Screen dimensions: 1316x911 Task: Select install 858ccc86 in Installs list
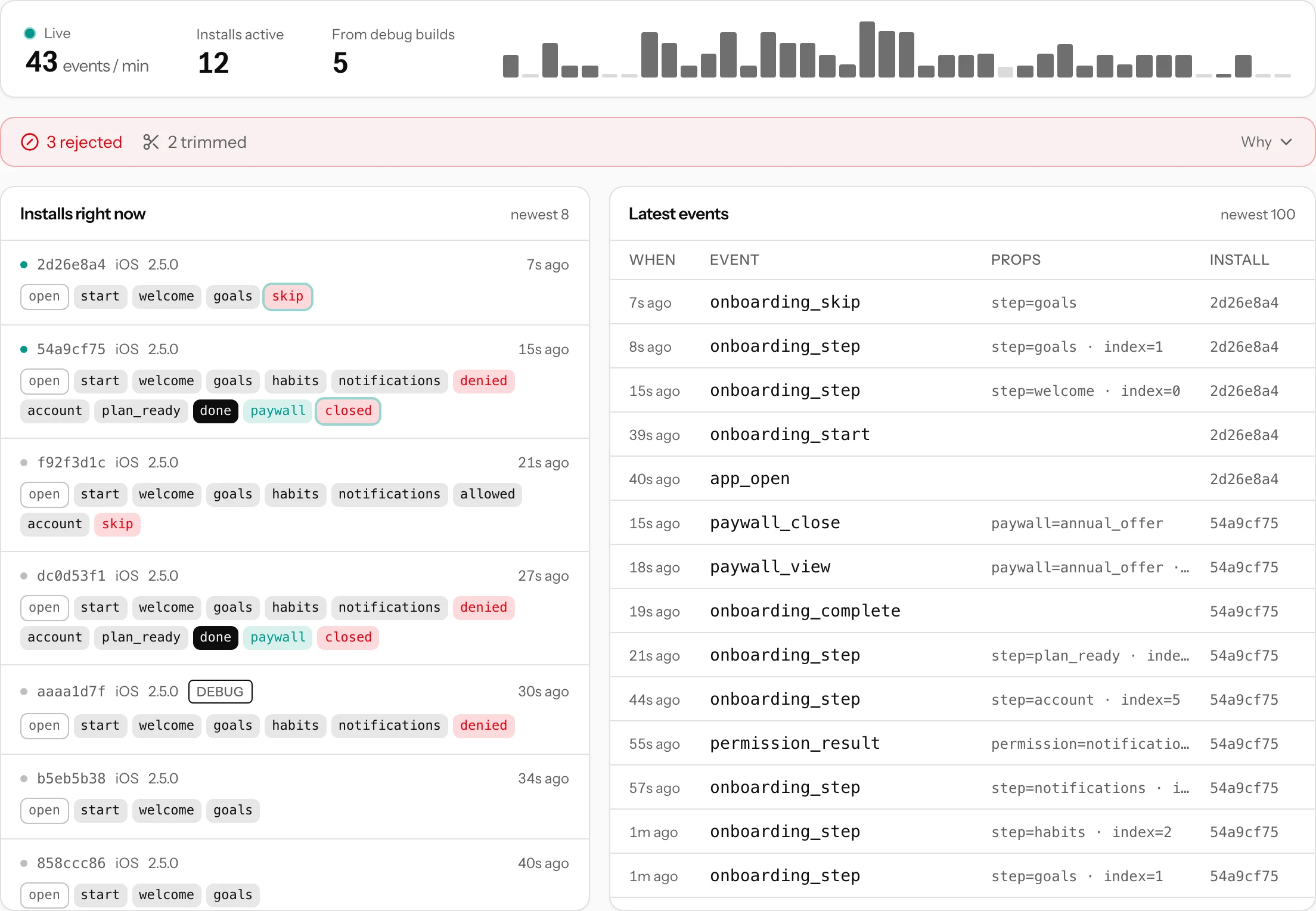click(295, 875)
